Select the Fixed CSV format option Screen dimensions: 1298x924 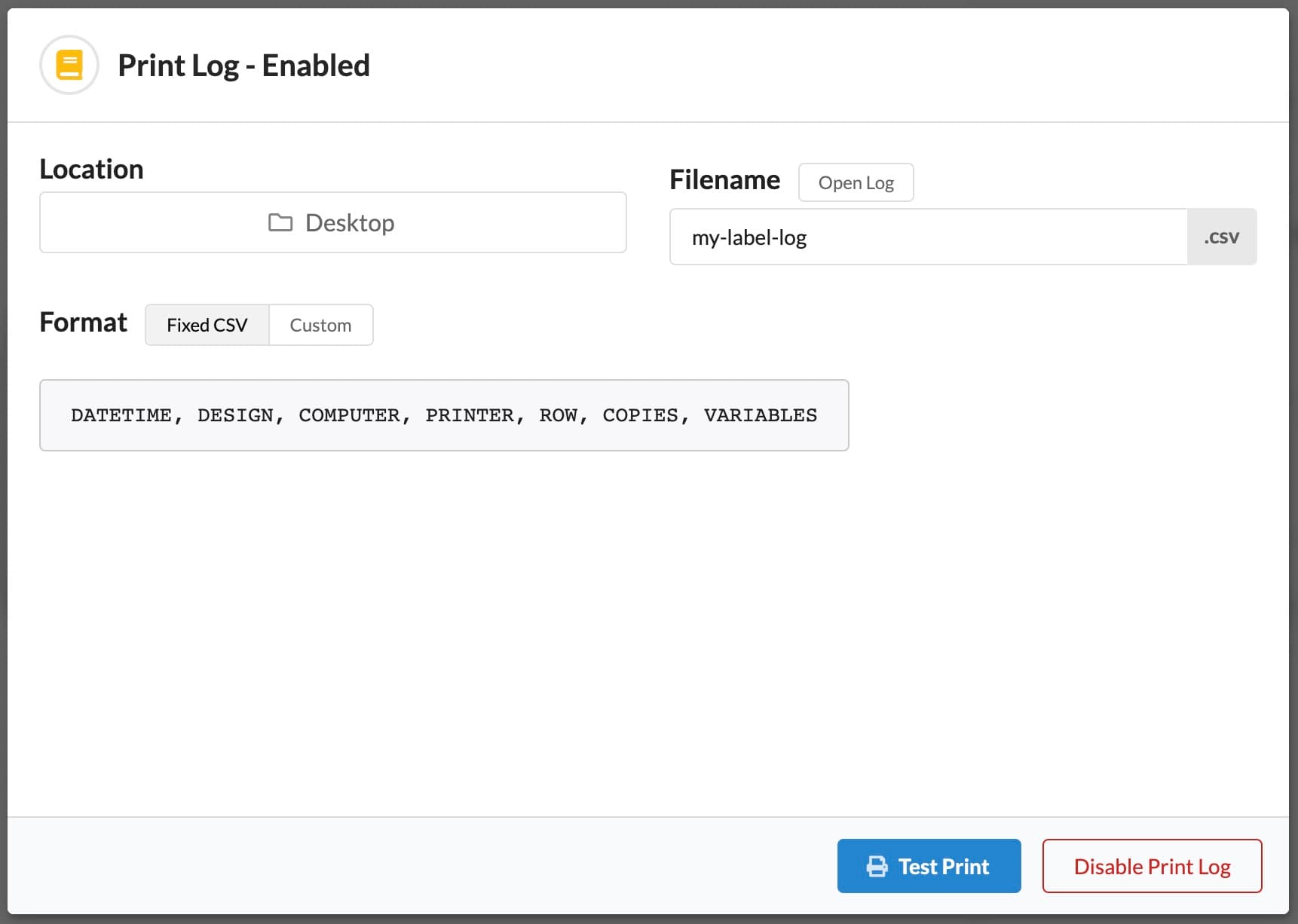pyautogui.click(x=207, y=325)
